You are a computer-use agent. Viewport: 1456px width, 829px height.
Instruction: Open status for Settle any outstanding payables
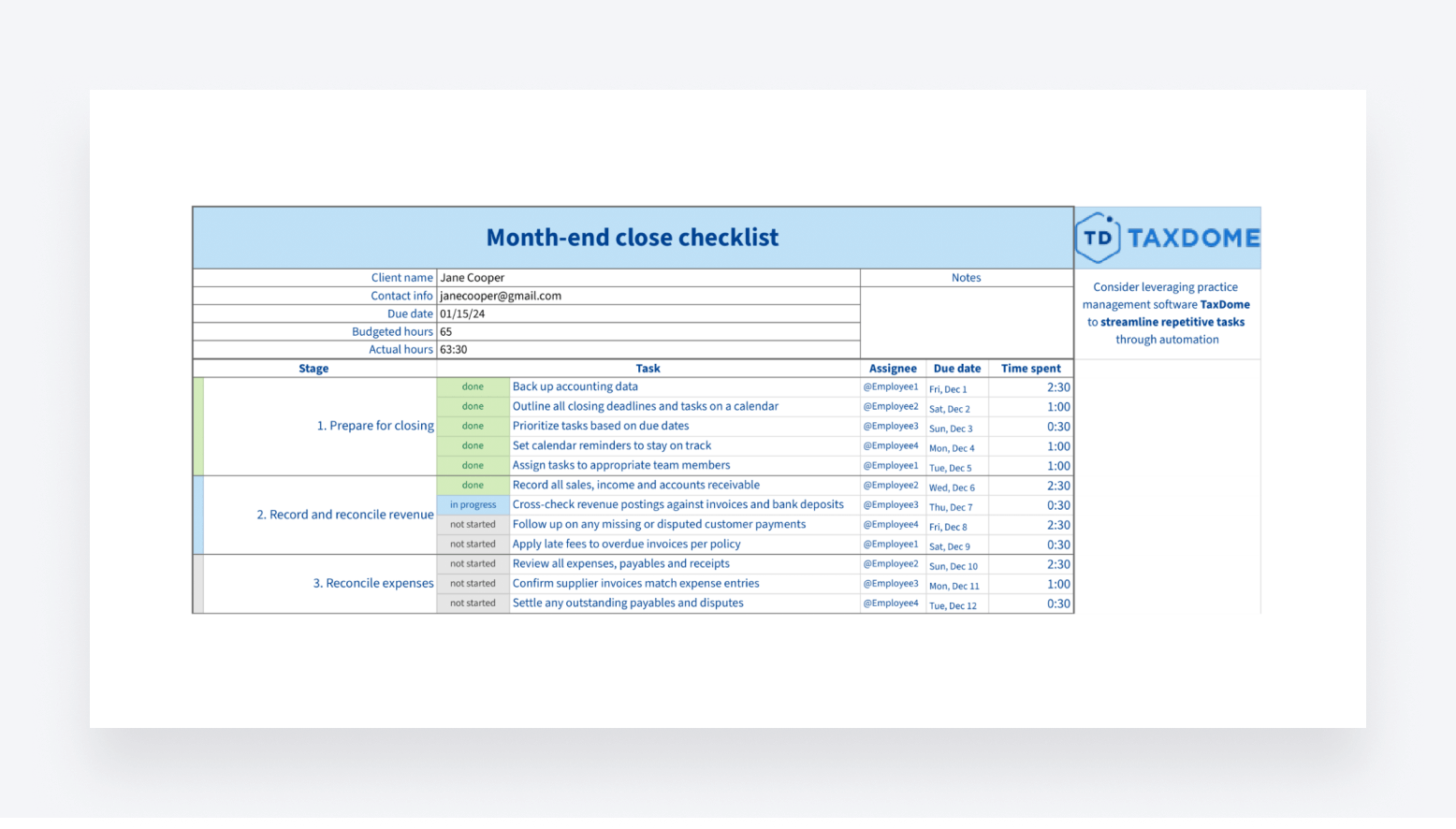tap(473, 604)
